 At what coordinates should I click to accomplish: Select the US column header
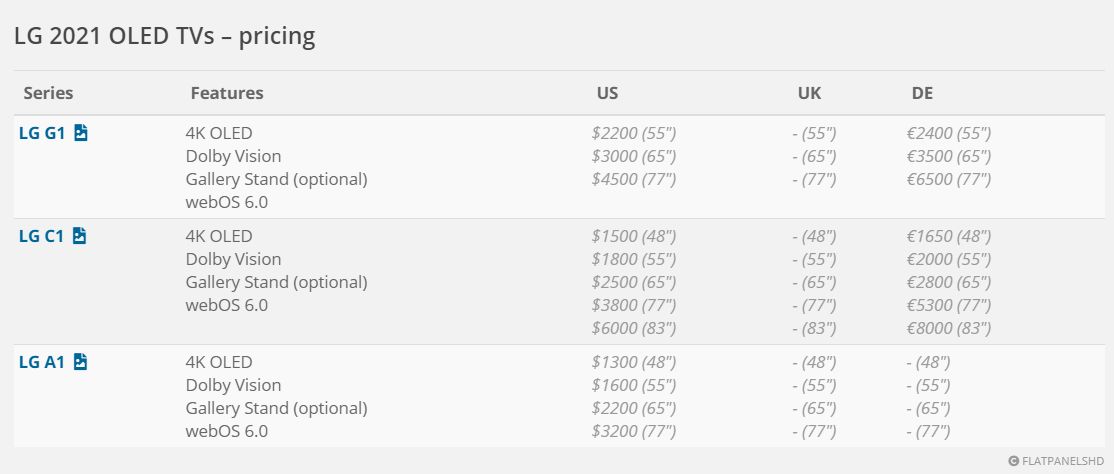[x=607, y=93]
